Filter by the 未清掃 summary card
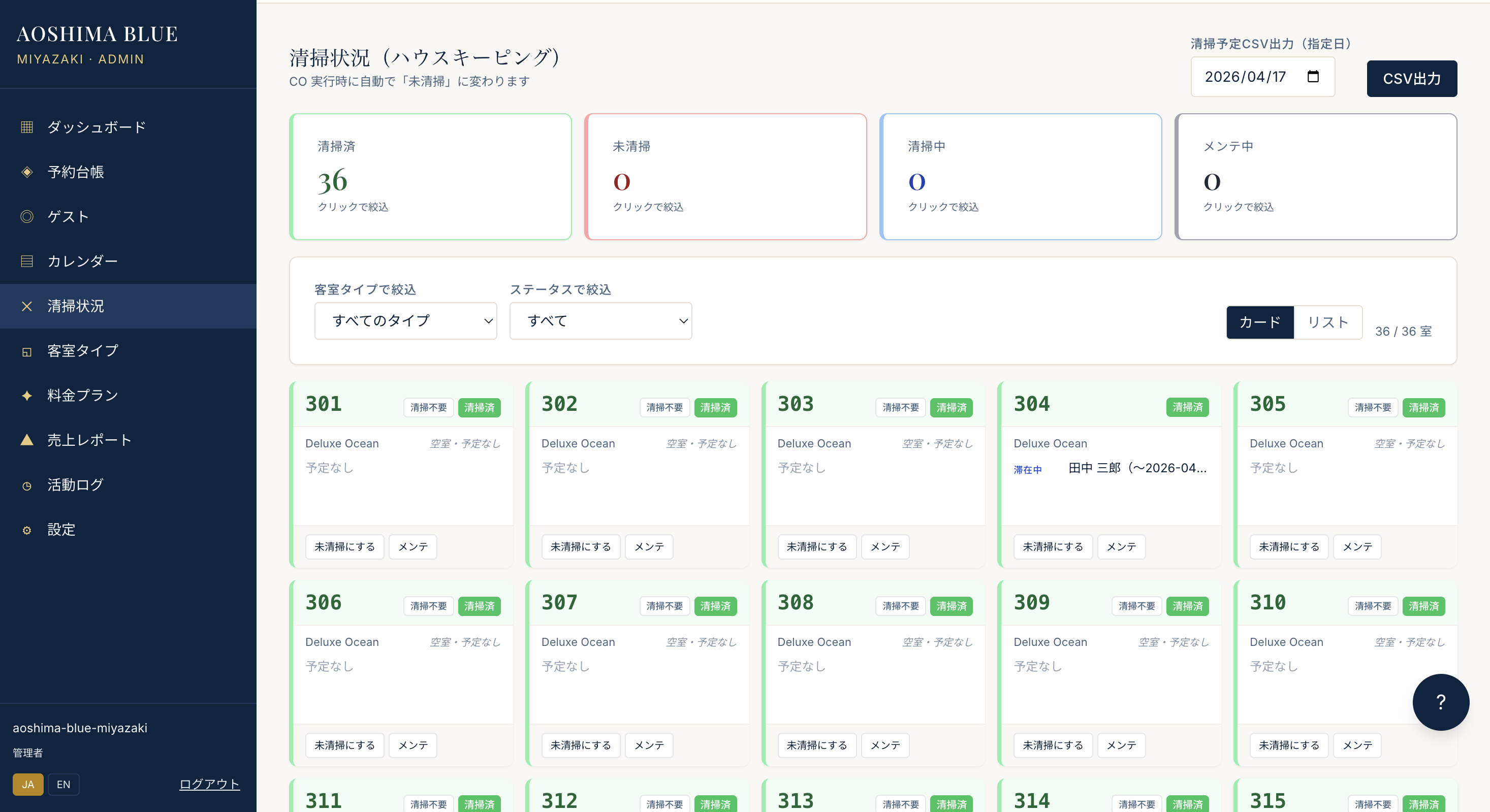 coord(725,176)
